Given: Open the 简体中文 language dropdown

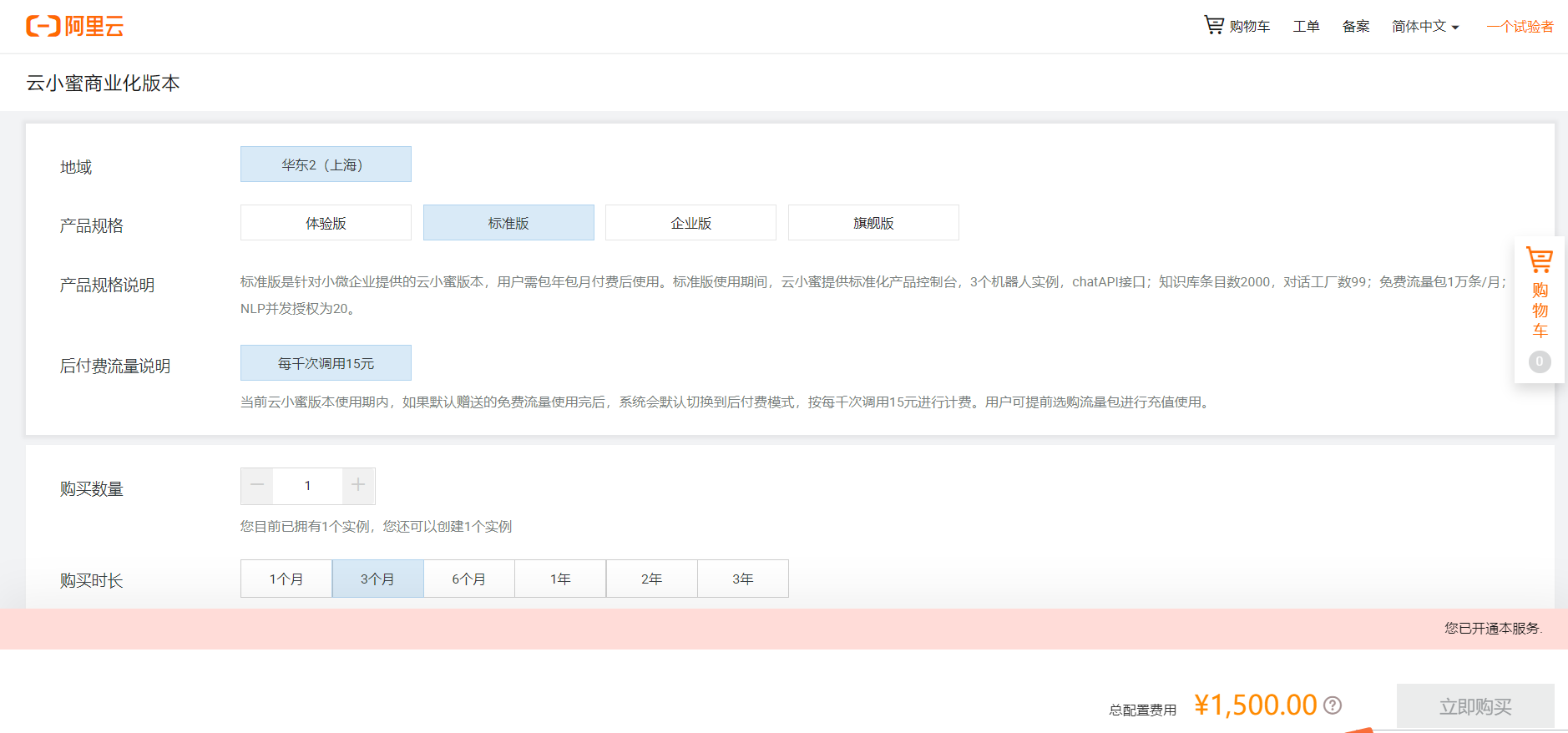Looking at the screenshot, I should 1425,27.
